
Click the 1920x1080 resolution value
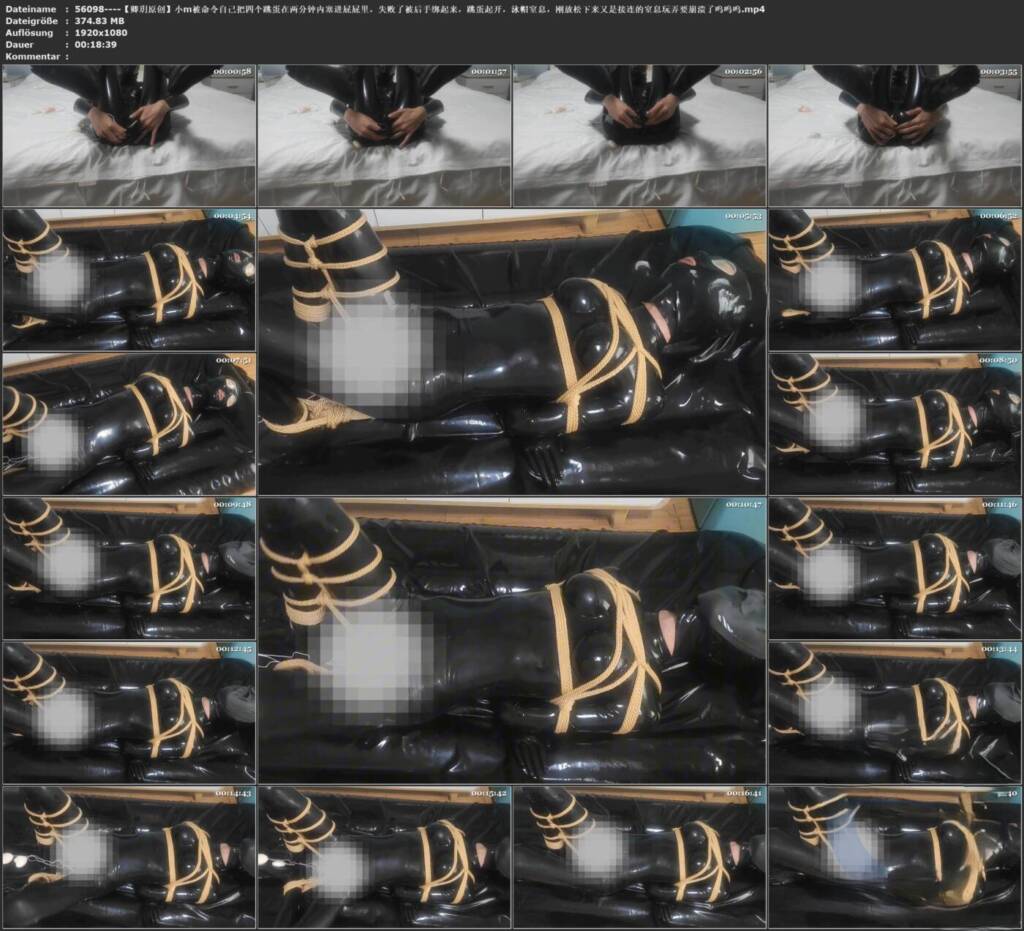click(x=101, y=33)
